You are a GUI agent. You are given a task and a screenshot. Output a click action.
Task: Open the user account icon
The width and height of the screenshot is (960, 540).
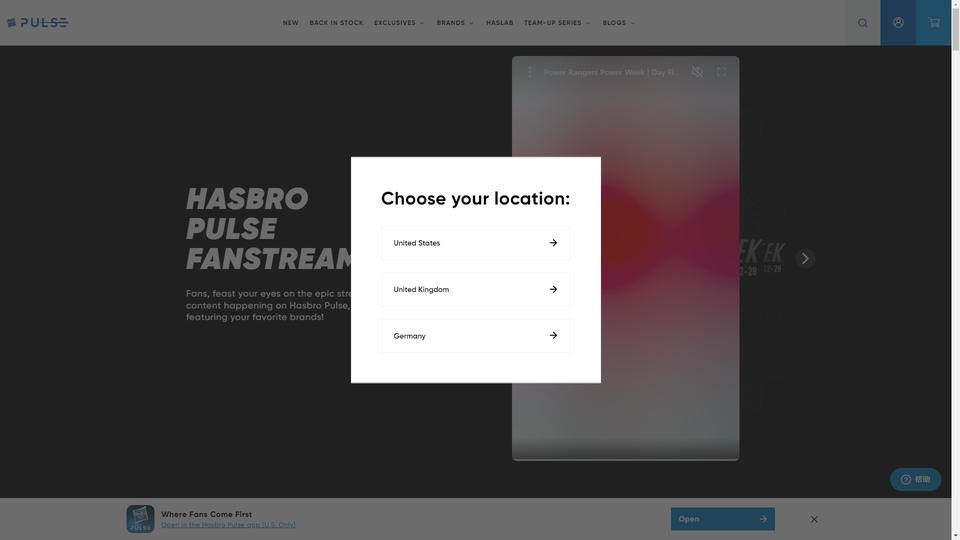(x=898, y=23)
